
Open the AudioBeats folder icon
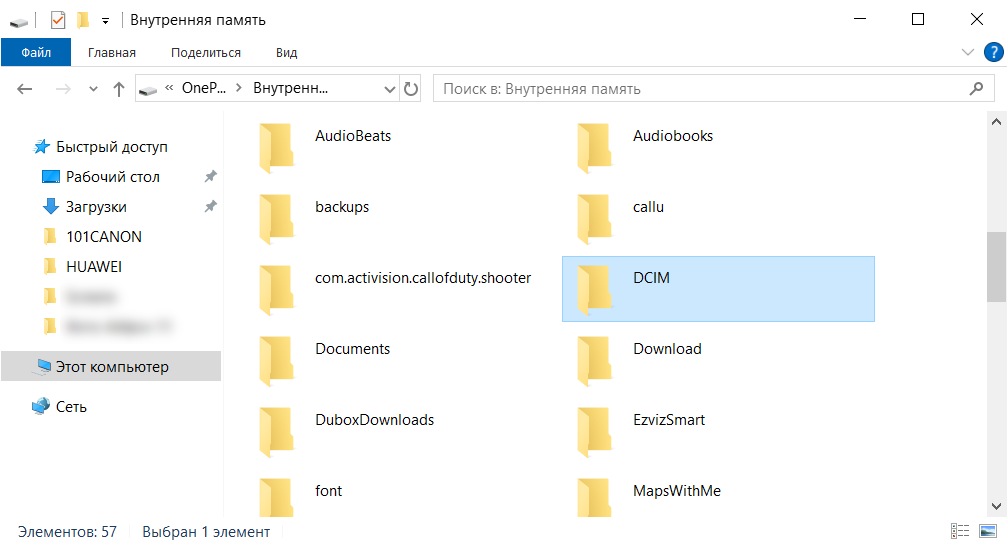tap(277, 148)
